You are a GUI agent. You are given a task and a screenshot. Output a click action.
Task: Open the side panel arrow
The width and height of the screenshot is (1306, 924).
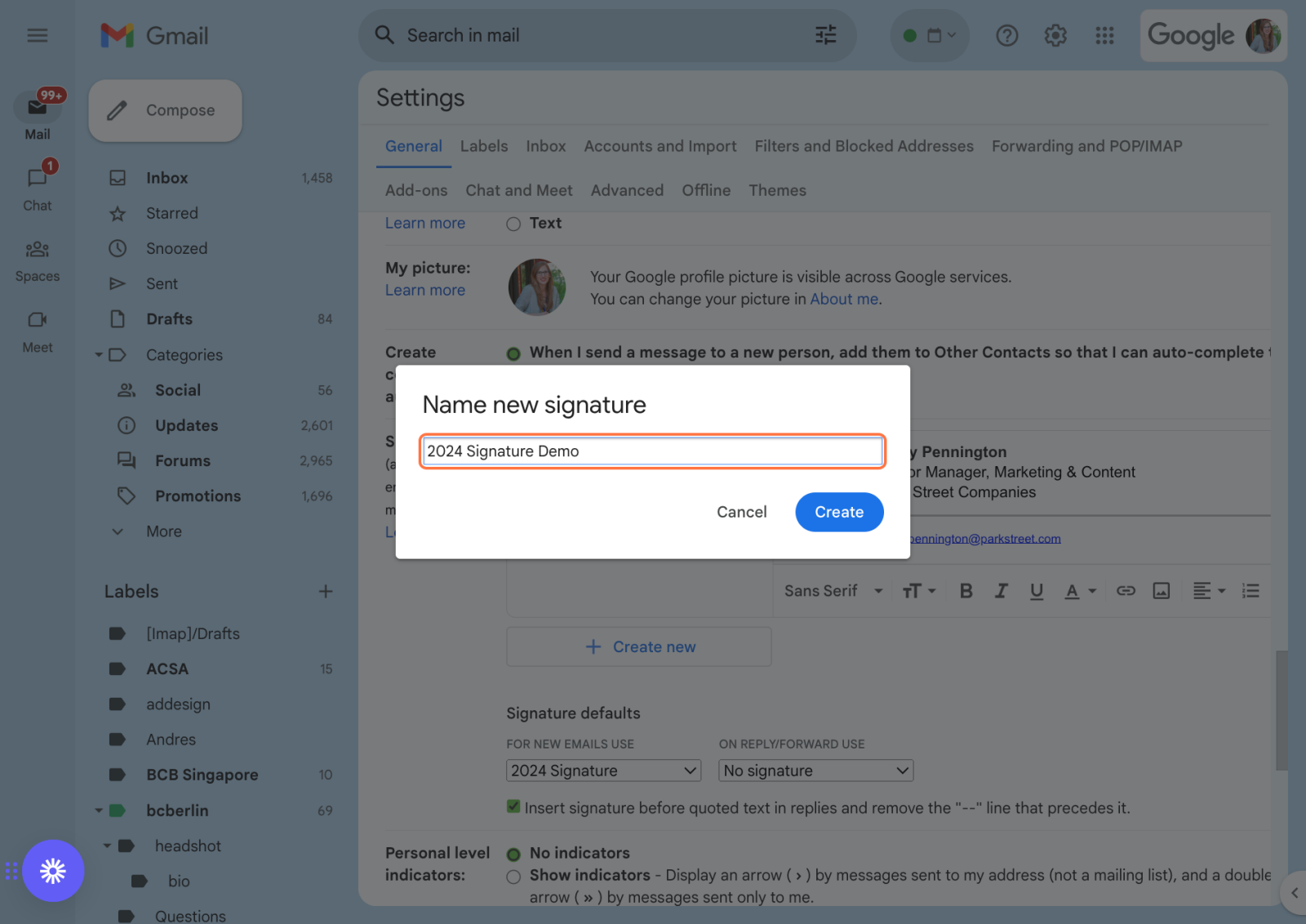coord(1295,893)
